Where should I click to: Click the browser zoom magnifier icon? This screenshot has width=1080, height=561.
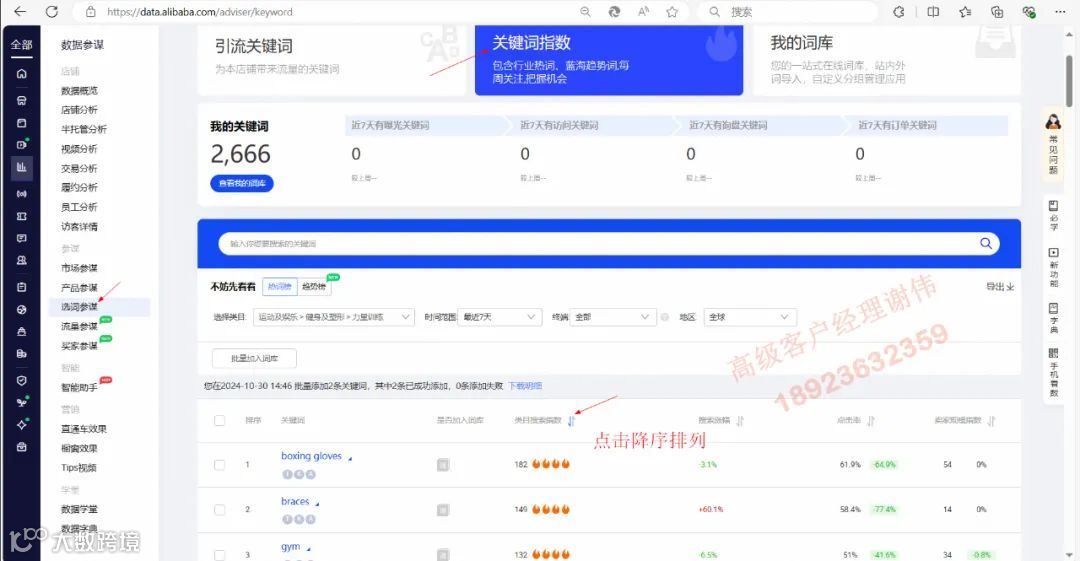pos(585,12)
